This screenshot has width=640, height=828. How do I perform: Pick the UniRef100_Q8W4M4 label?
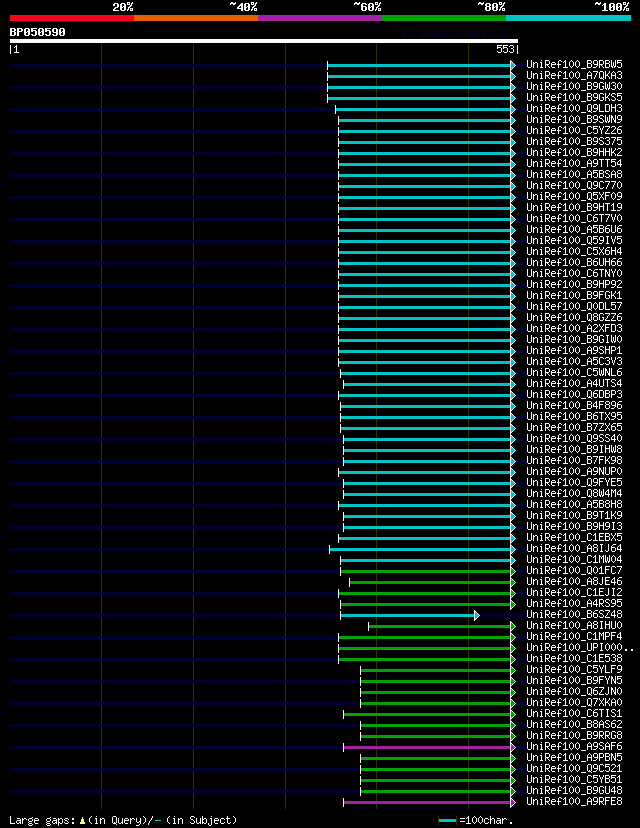coord(574,493)
